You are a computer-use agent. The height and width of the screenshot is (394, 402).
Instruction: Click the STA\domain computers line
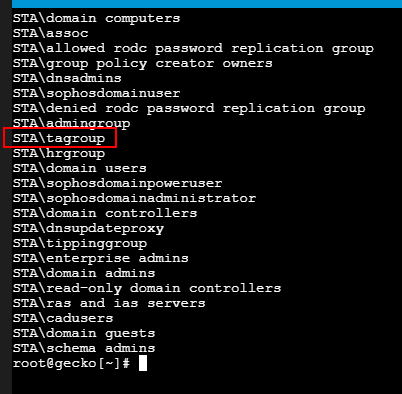click(x=96, y=18)
